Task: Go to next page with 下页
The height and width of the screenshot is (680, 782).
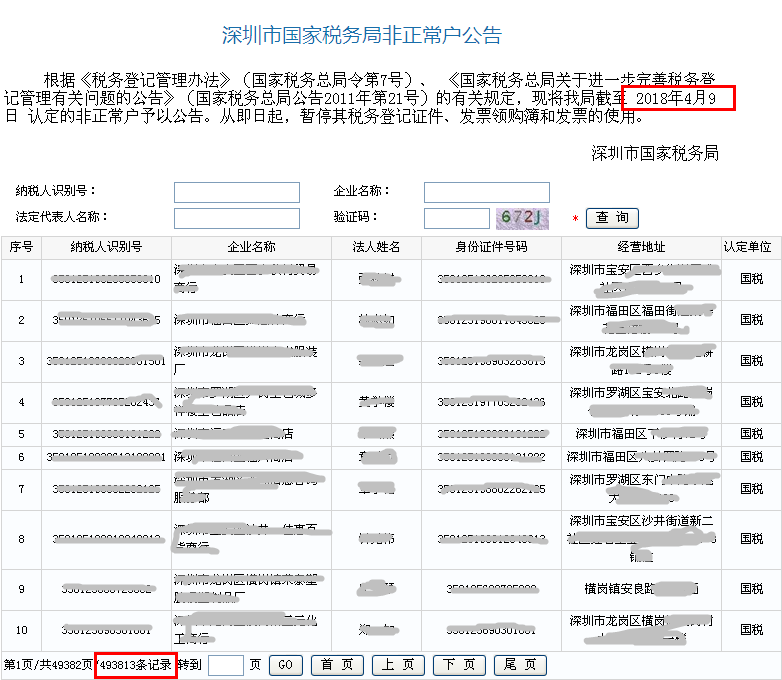Action: [459, 665]
